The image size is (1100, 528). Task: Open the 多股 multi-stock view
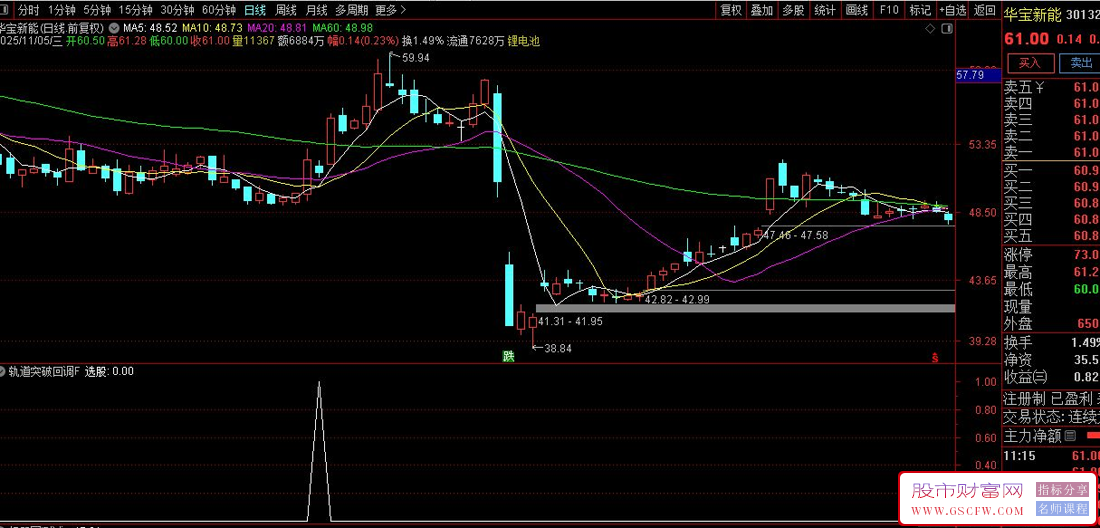(793, 10)
